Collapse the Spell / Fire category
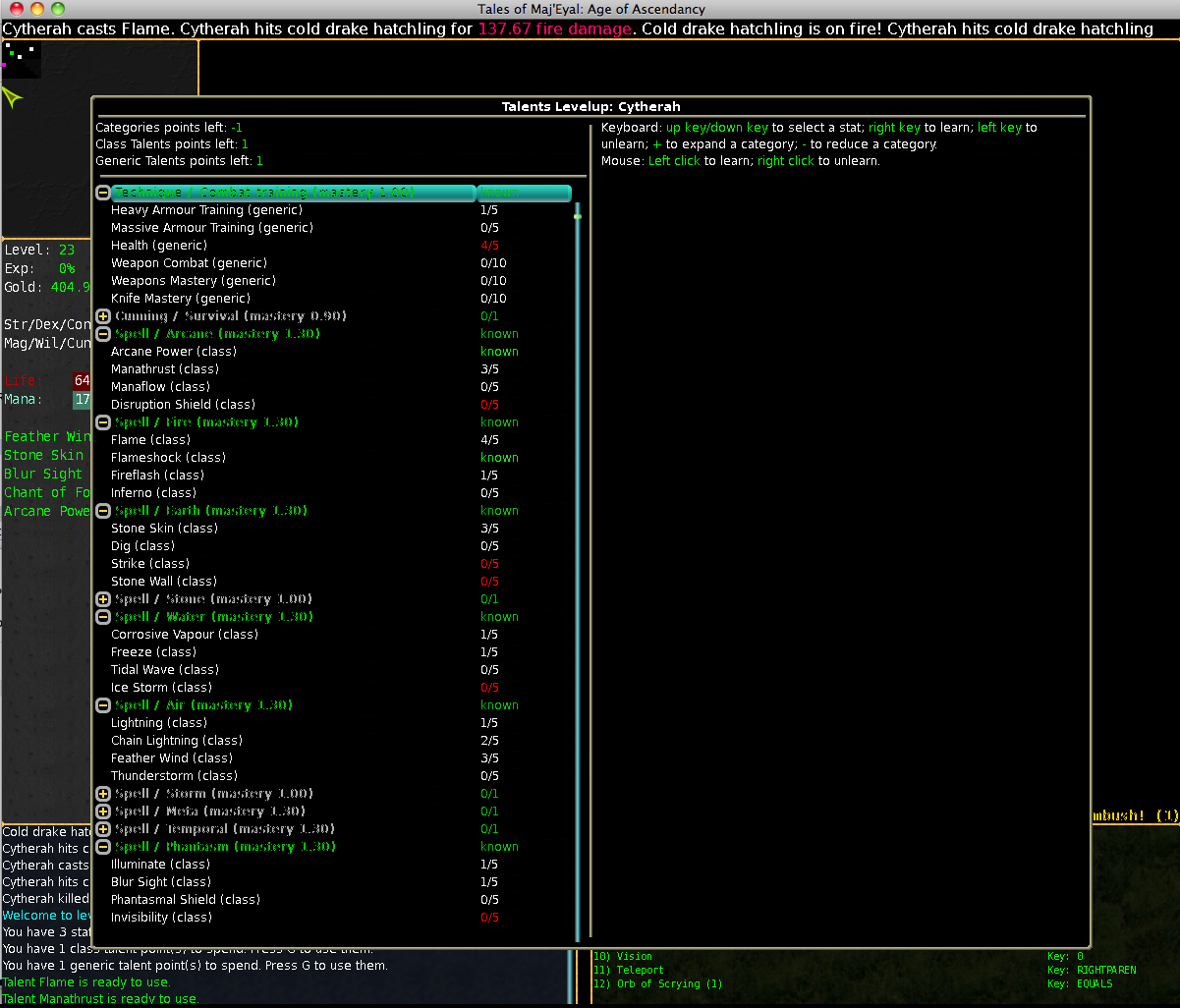The image size is (1180, 1008). (x=103, y=422)
